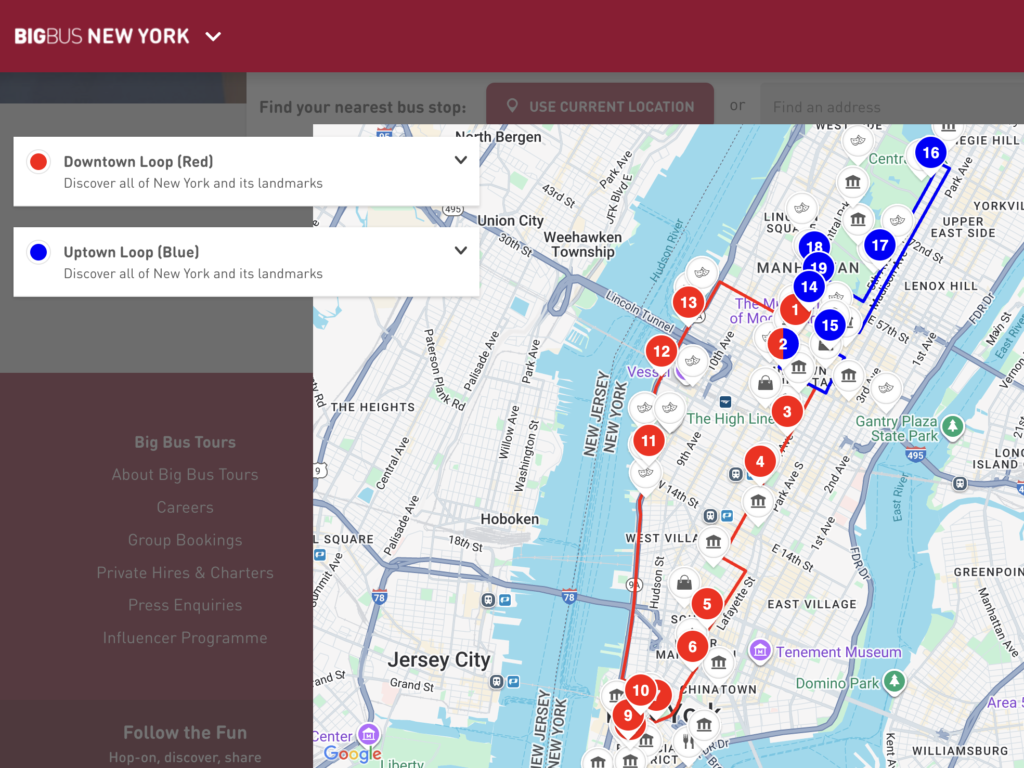Click red stop marker 3
The height and width of the screenshot is (768, 1024).
click(787, 411)
